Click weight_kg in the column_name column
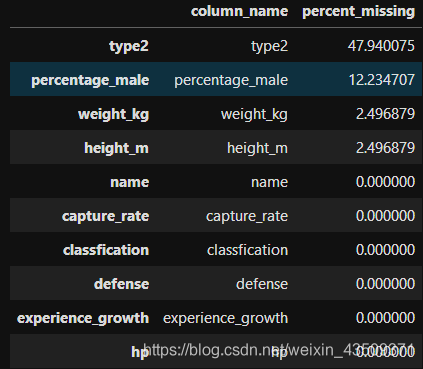Viewport: 423px width, 369px height. pyautogui.click(x=254, y=114)
